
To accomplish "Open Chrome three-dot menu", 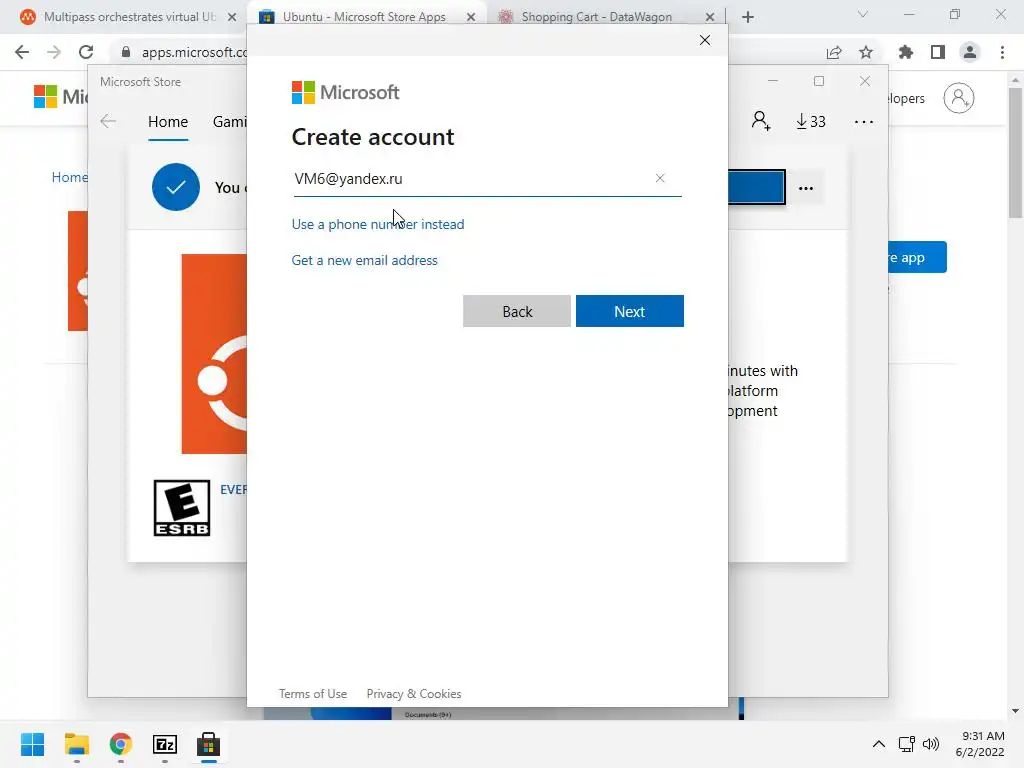I will click(1002, 52).
